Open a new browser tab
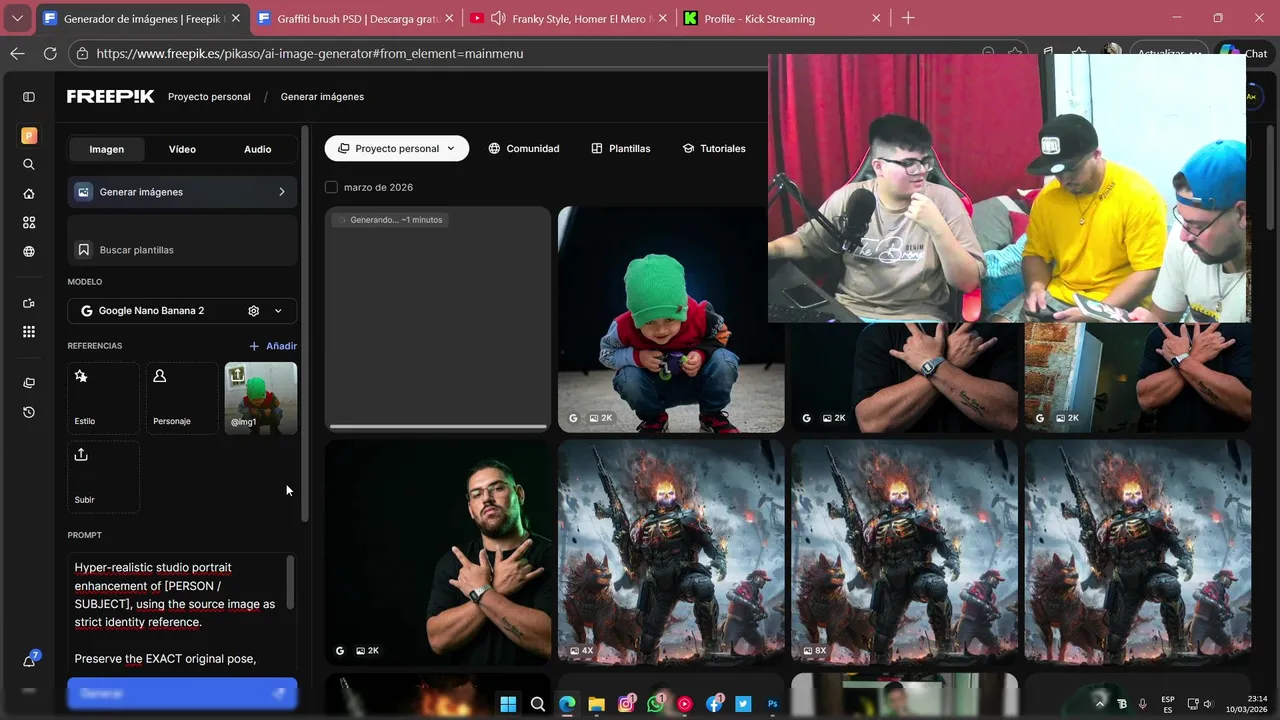The image size is (1280, 720). point(908,18)
